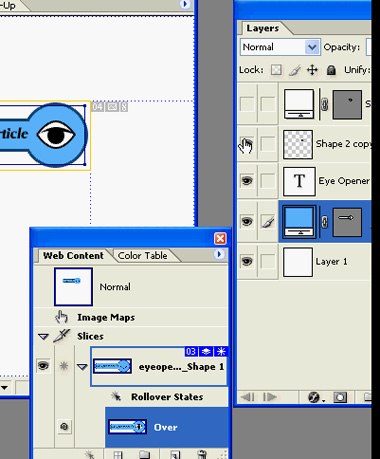Toggle visibility of Shape 2 copy layer
Screen dimensions: 380x459
pos(247,144)
